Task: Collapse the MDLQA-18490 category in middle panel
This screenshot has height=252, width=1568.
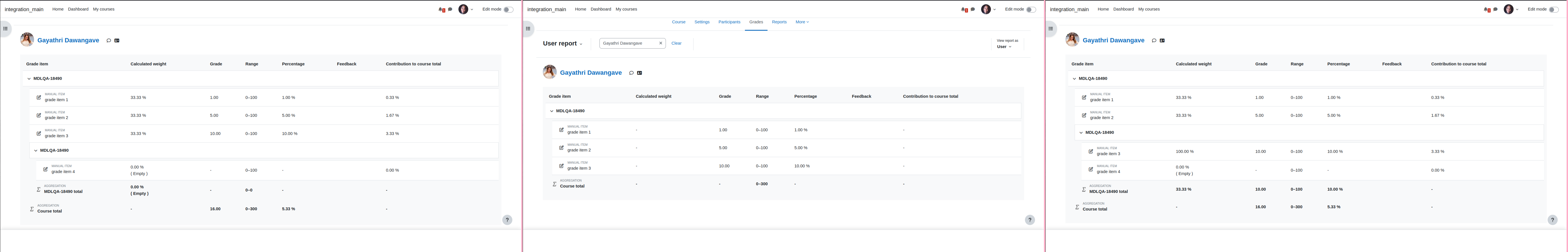Action: point(552,111)
